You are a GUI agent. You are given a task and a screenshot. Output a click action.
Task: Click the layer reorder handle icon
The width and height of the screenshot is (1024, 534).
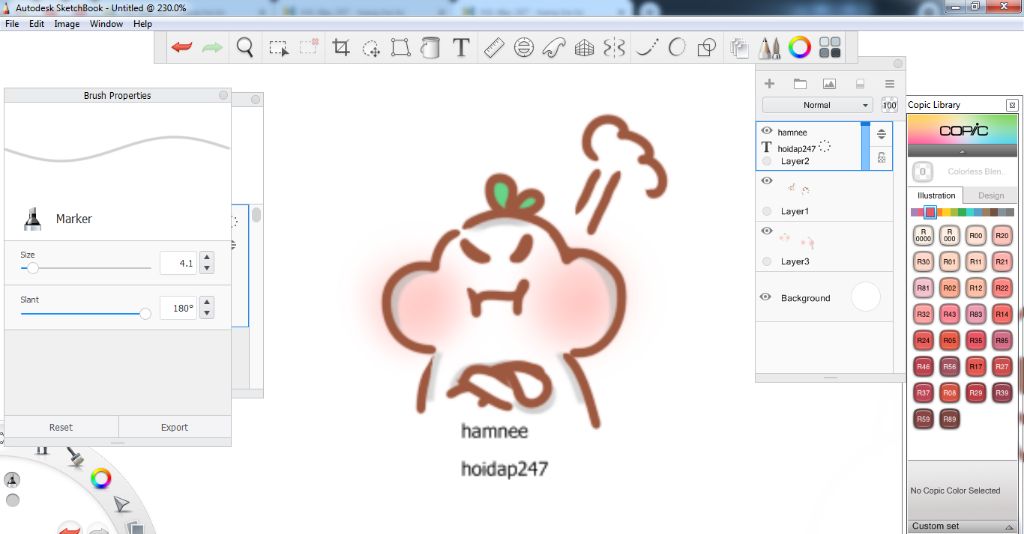click(881, 134)
